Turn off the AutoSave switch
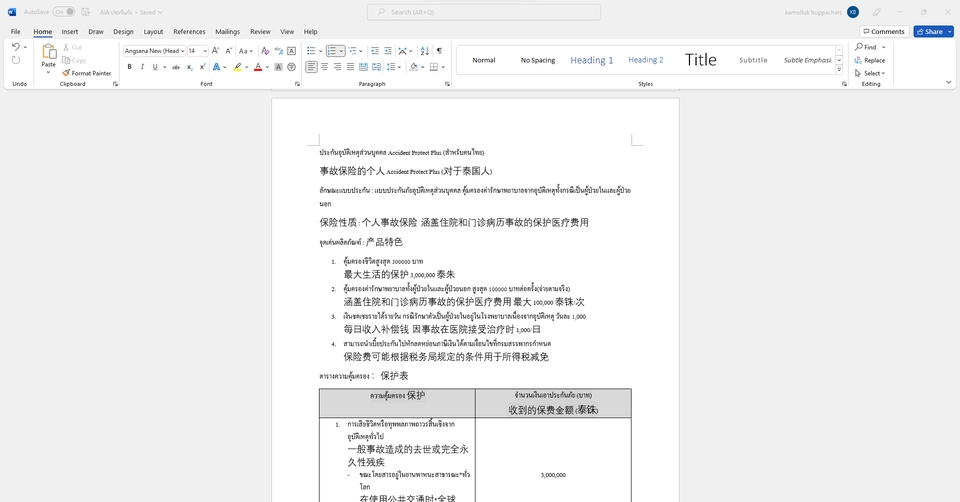This screenshot has width=960, height=502. 64,12
